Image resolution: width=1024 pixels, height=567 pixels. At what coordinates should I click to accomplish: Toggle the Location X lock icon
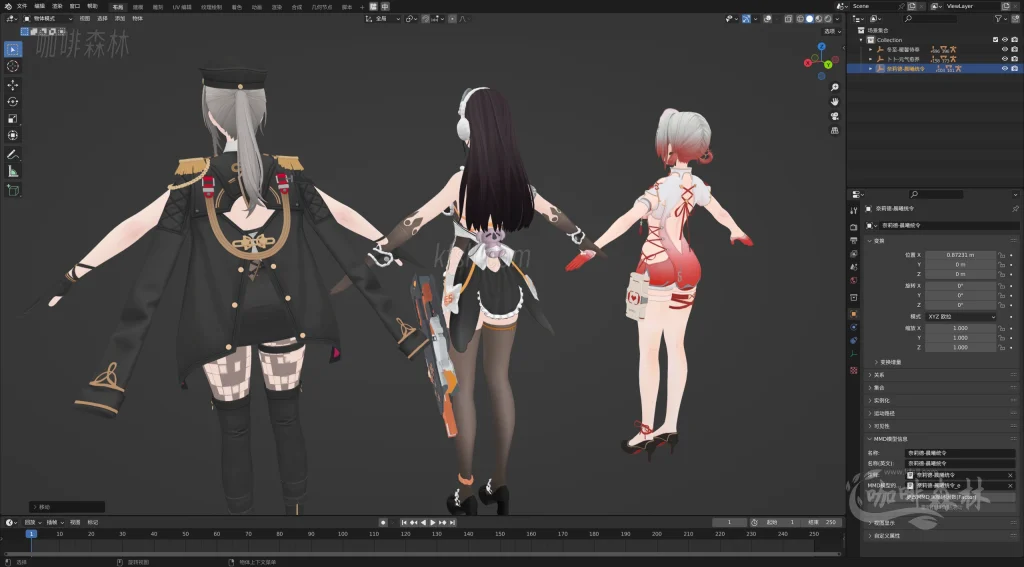(x=1001, y=255)
